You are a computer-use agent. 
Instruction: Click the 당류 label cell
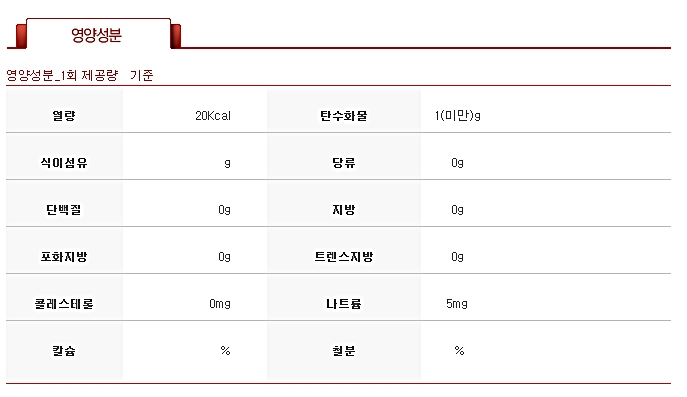point(344,157)
